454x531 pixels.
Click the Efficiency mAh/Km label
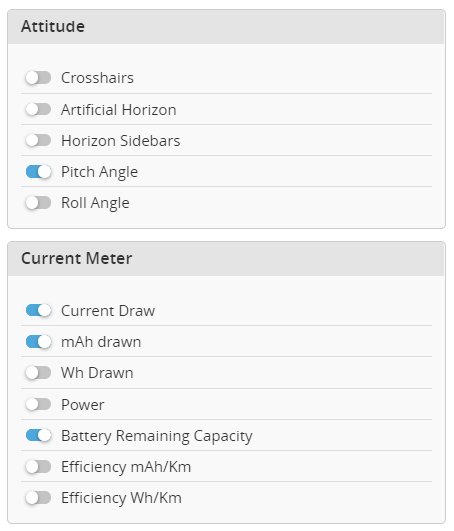126,467
